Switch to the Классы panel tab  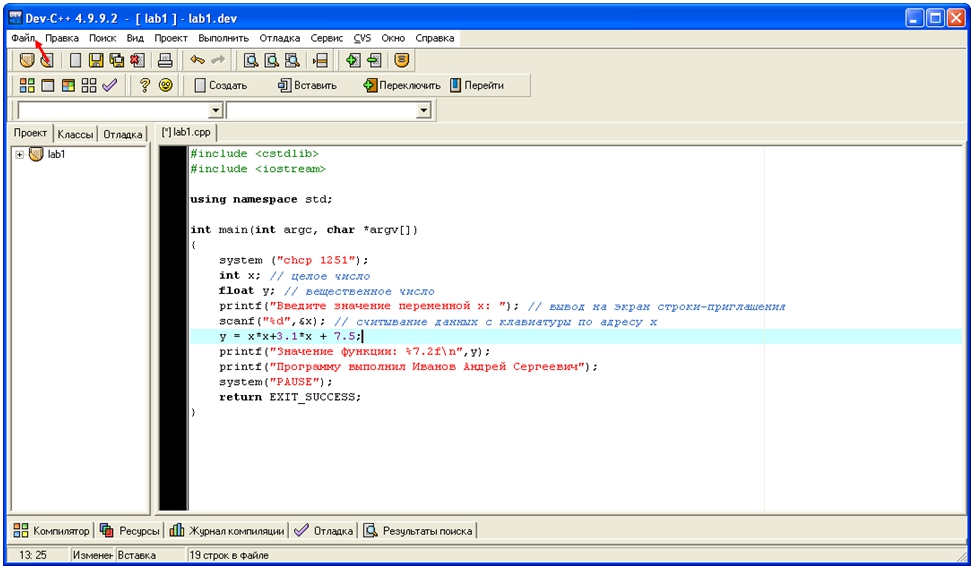(76, 134)
